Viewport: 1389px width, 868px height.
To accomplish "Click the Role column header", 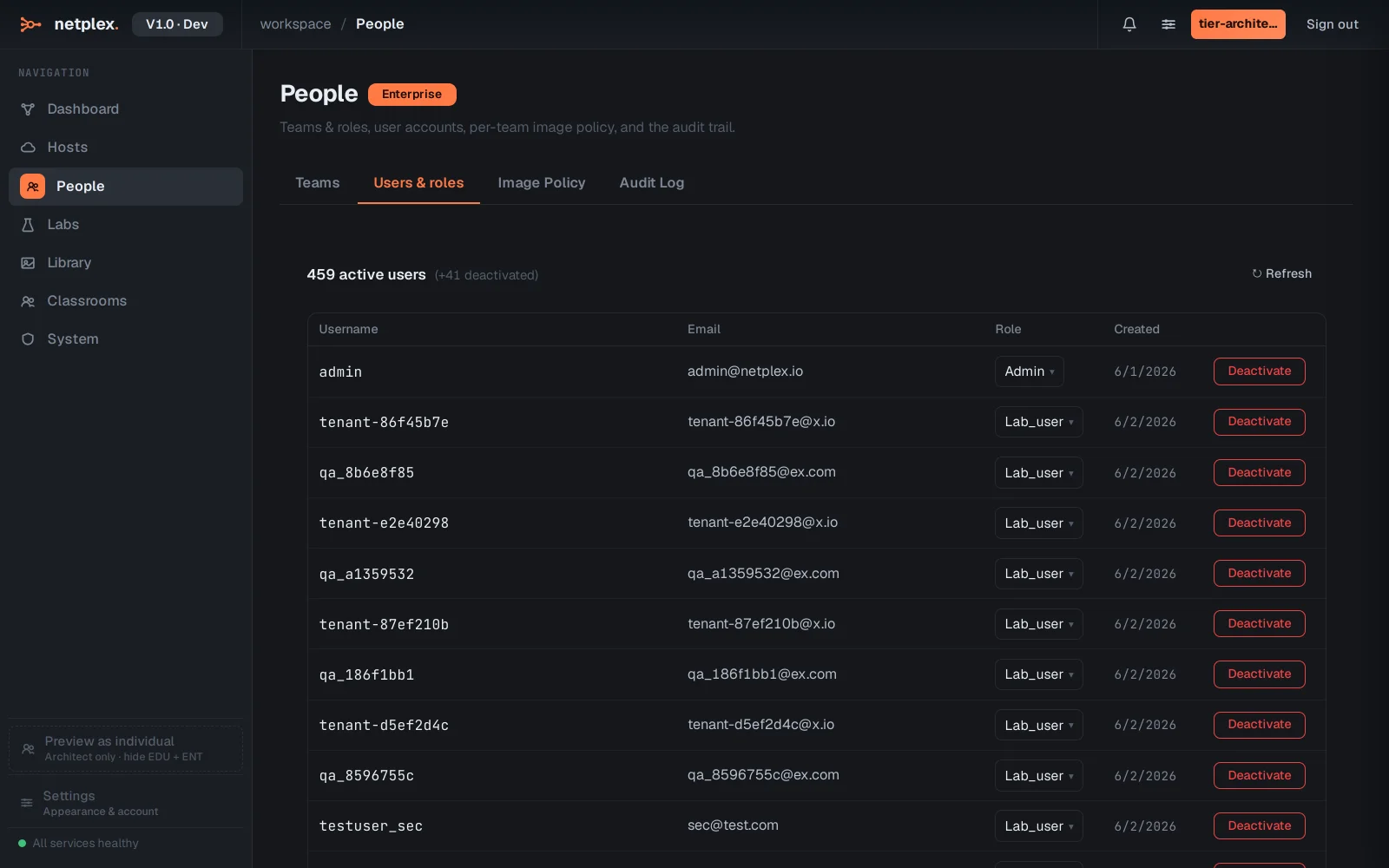I will tap(1008, 330).
